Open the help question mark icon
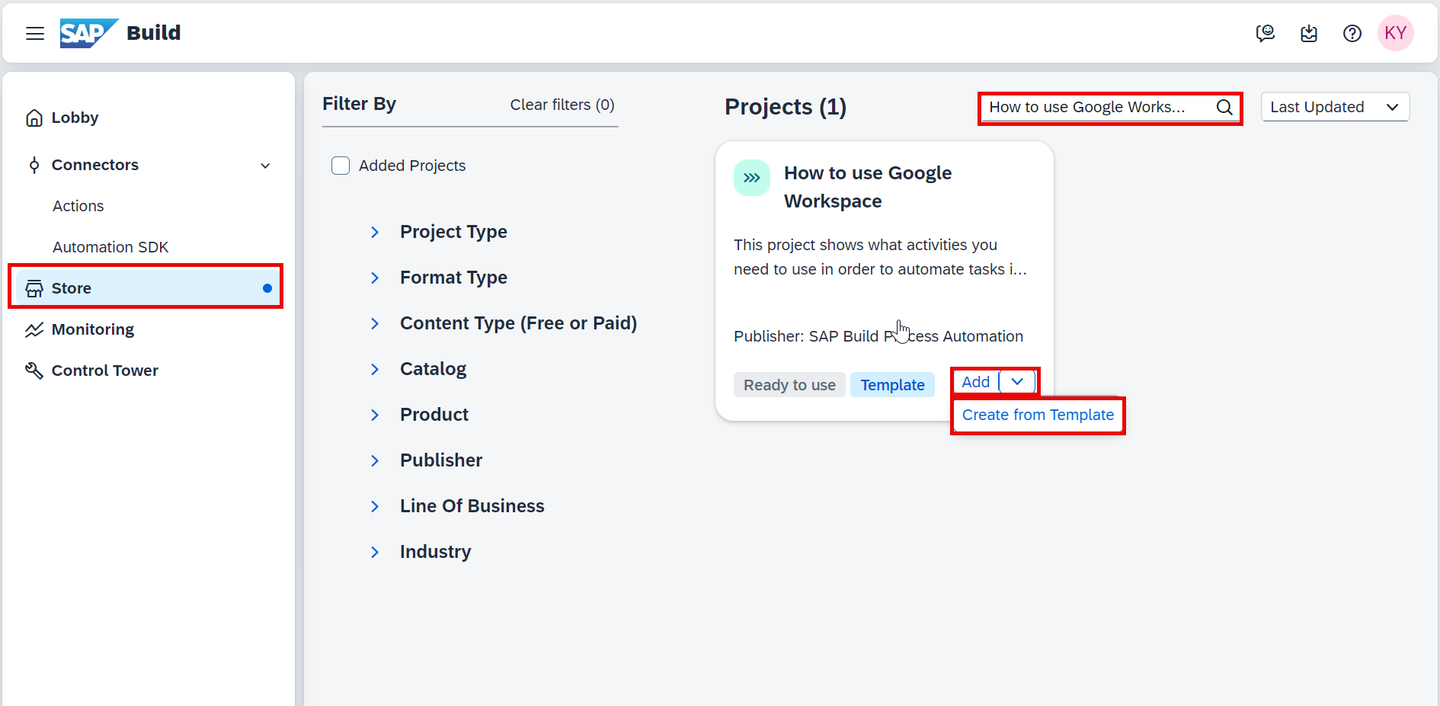Viewport: 1440px width, 706px height. (x=1352, y=33)
